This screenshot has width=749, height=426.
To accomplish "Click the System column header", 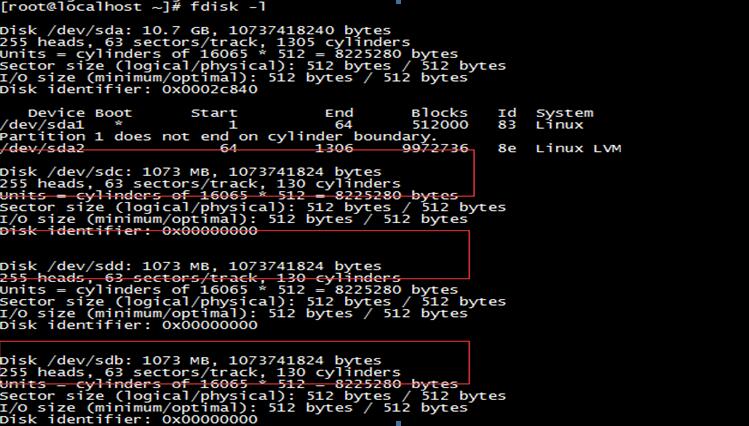I will (565, 114).
